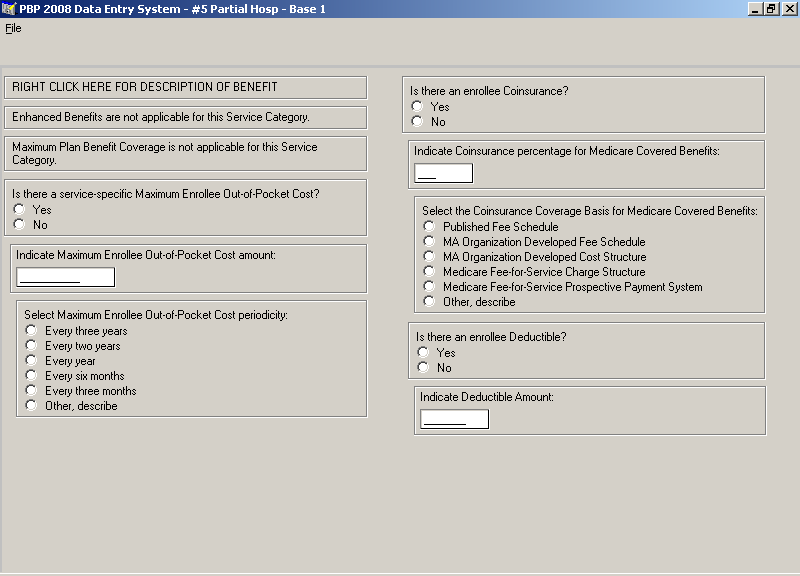Click the RIGHT CLICK HERE FOR DESCRIPTION OF BENEFIT box
Screen dimensions: 800x576
click(186, 87)
